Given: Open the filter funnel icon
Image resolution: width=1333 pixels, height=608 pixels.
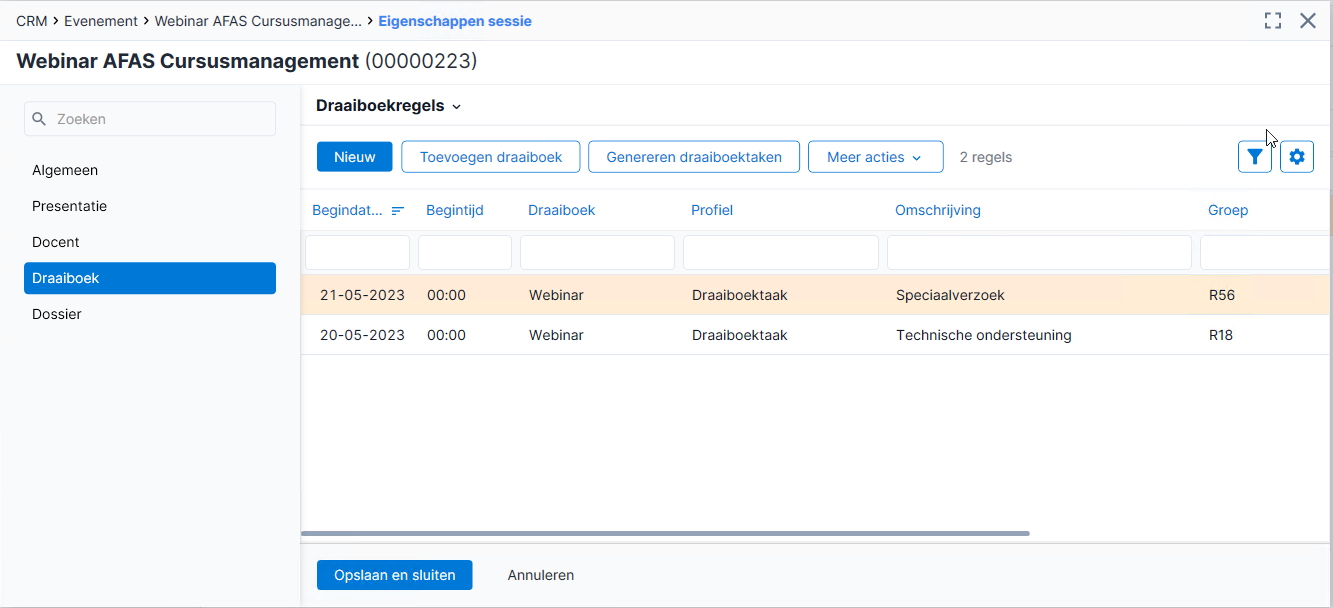Looking at the screenshot, I should (1255, 157).
